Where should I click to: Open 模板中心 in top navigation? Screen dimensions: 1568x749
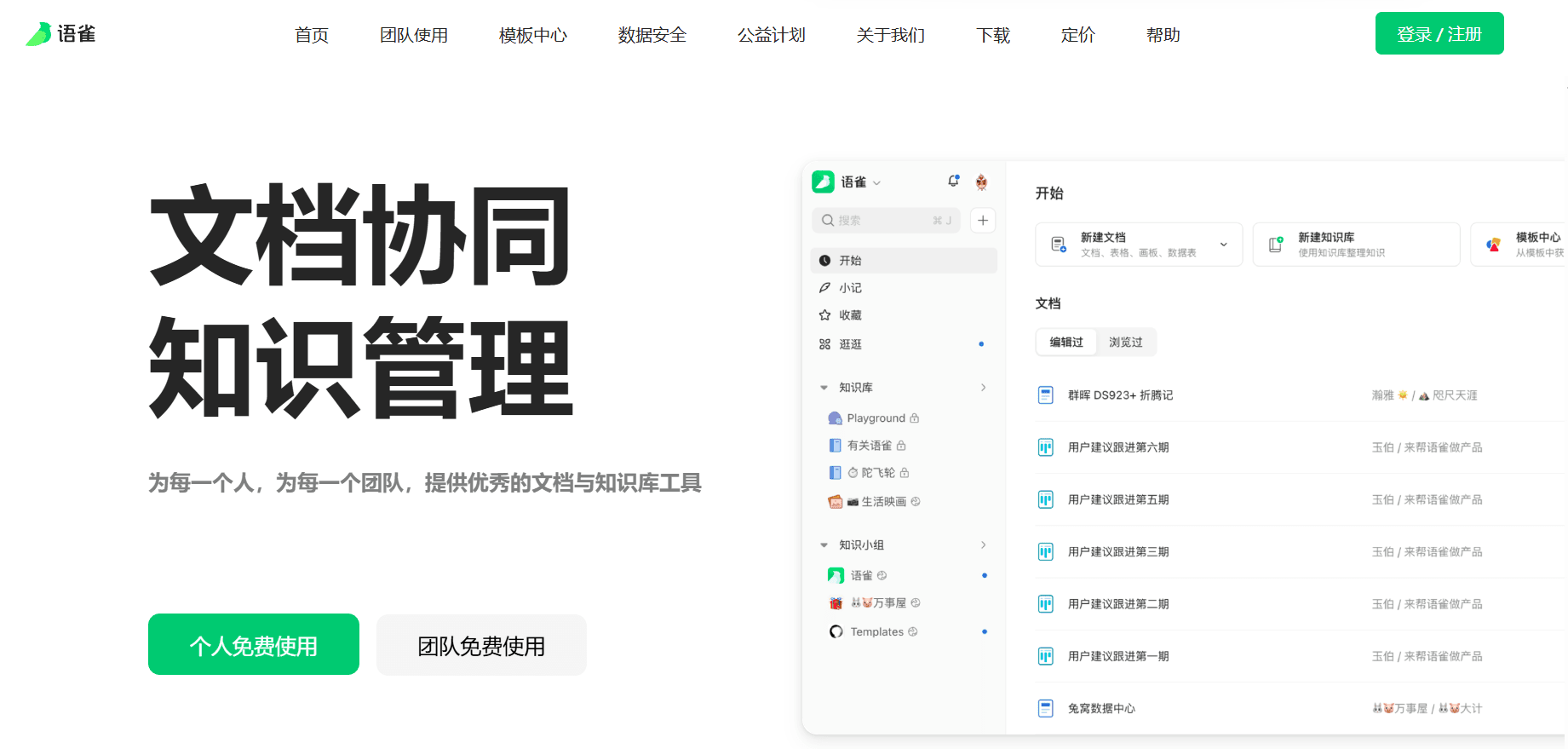coord(533,35)
